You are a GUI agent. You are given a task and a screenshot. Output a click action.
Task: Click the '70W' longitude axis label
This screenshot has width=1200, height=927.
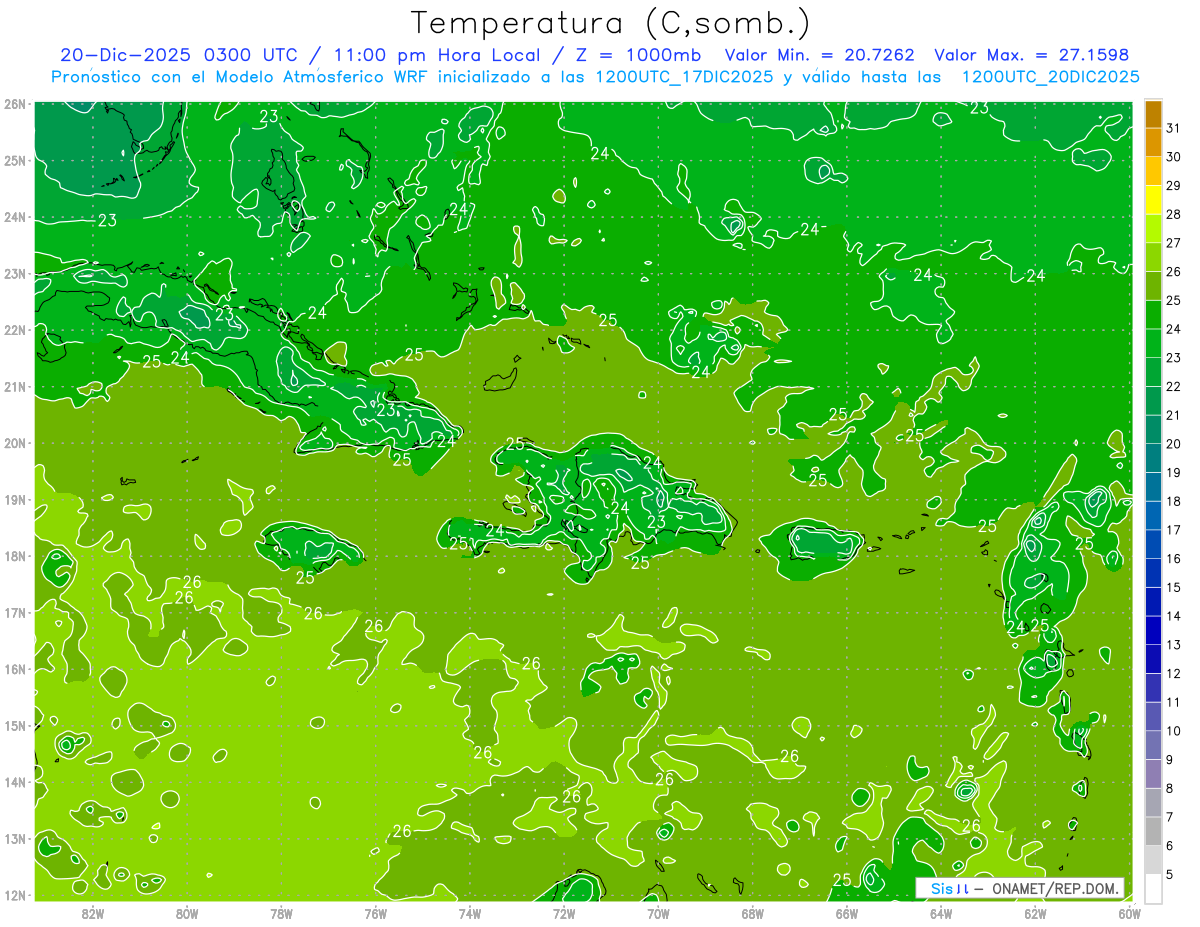point(658,913)
